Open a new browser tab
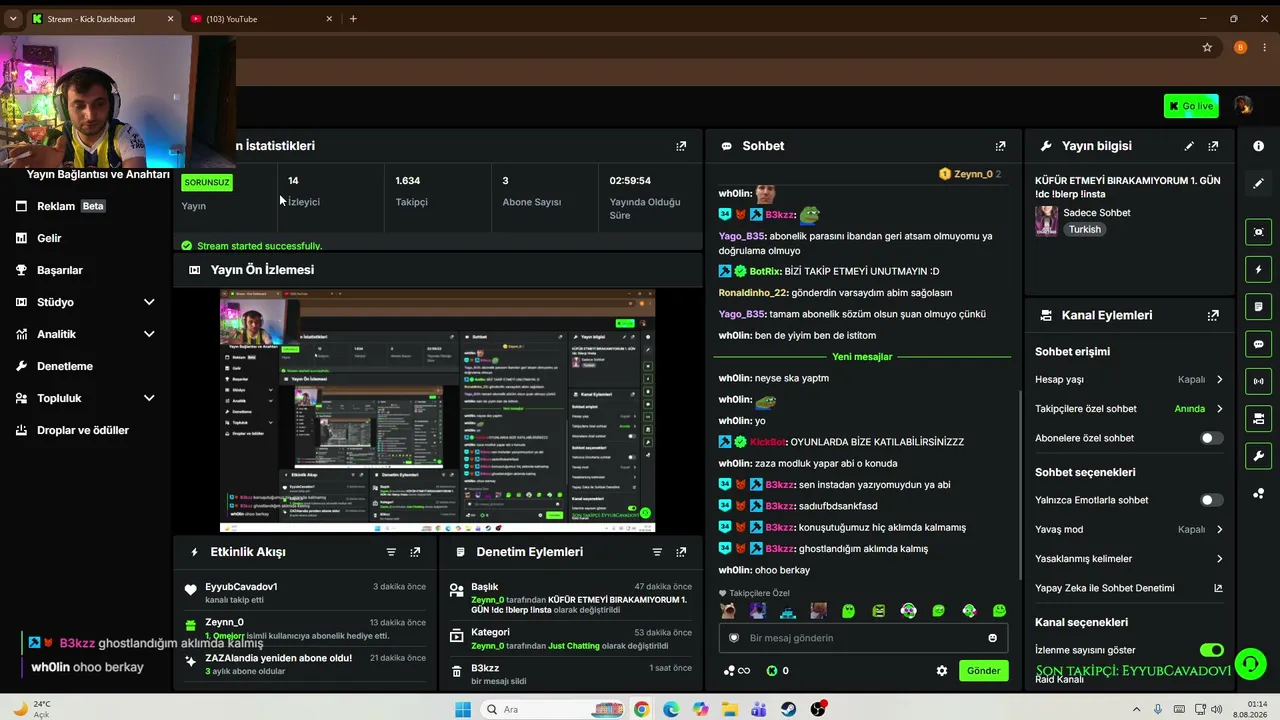 pos(353,19)
